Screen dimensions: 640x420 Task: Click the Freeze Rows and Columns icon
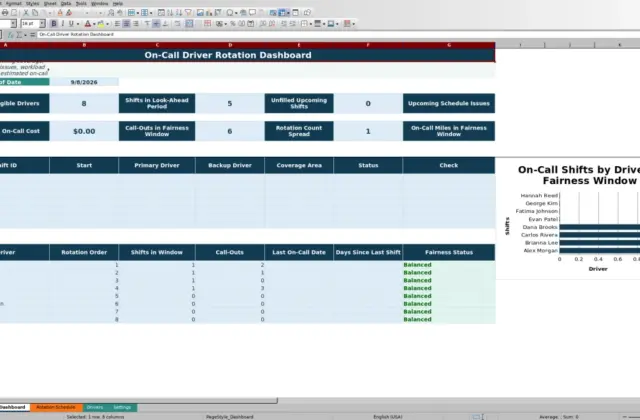pyautogui.click(x=282, y=13)
